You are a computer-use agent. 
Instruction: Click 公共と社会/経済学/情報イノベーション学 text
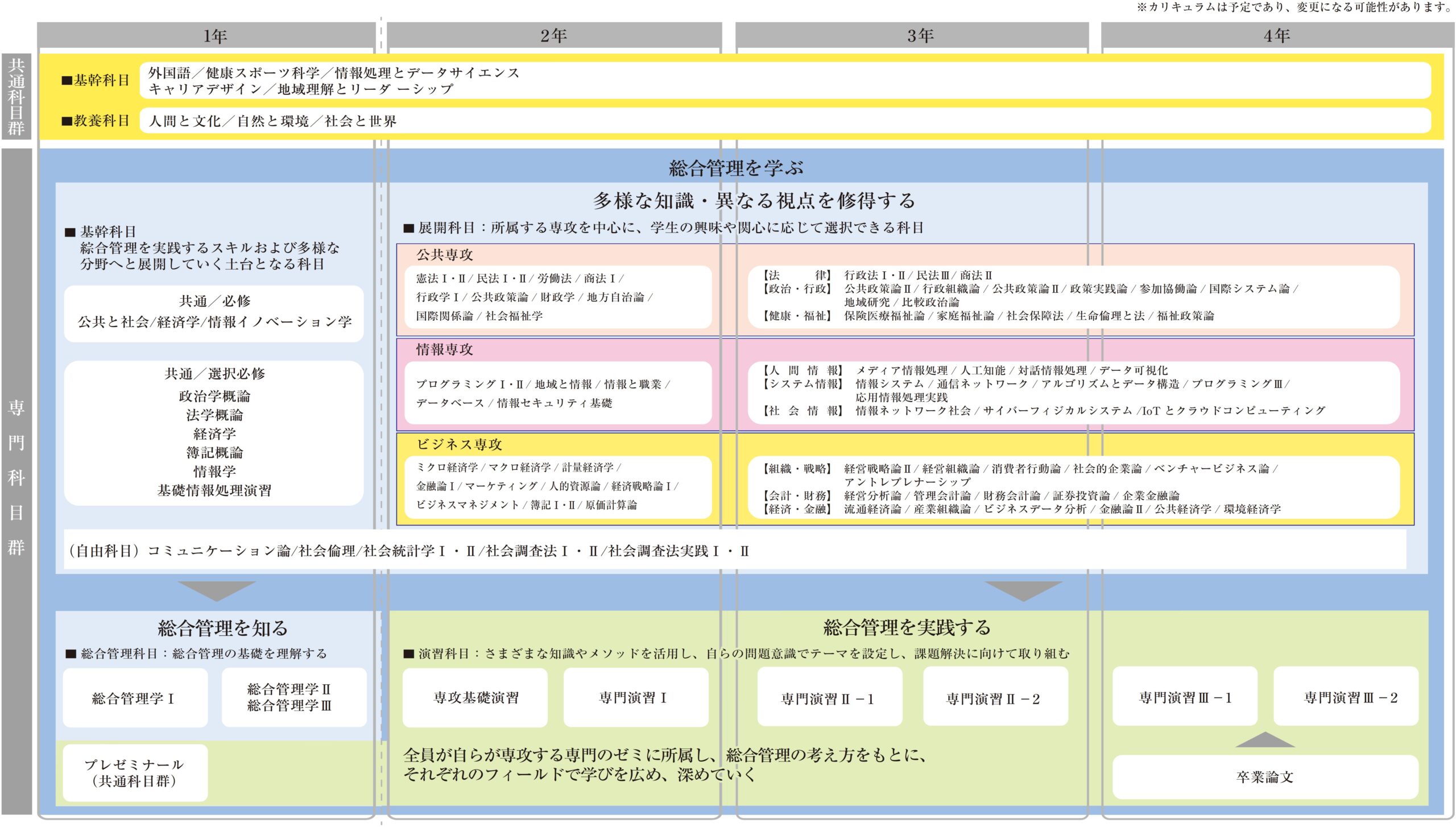(215, 322)
